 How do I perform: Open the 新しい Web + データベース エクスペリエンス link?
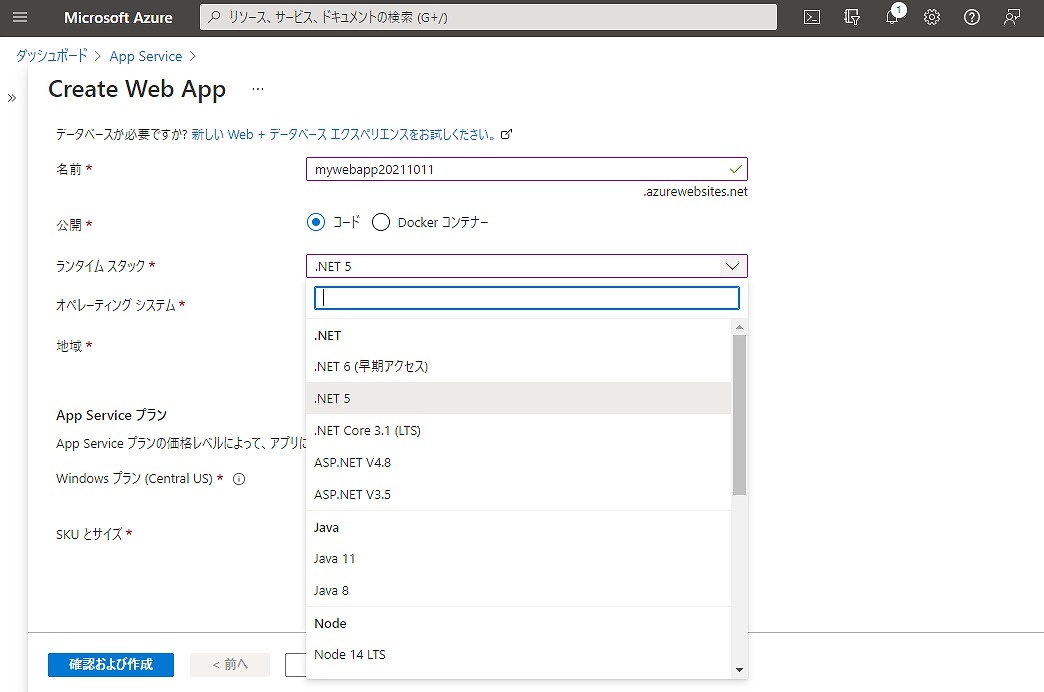click(344, 134)
